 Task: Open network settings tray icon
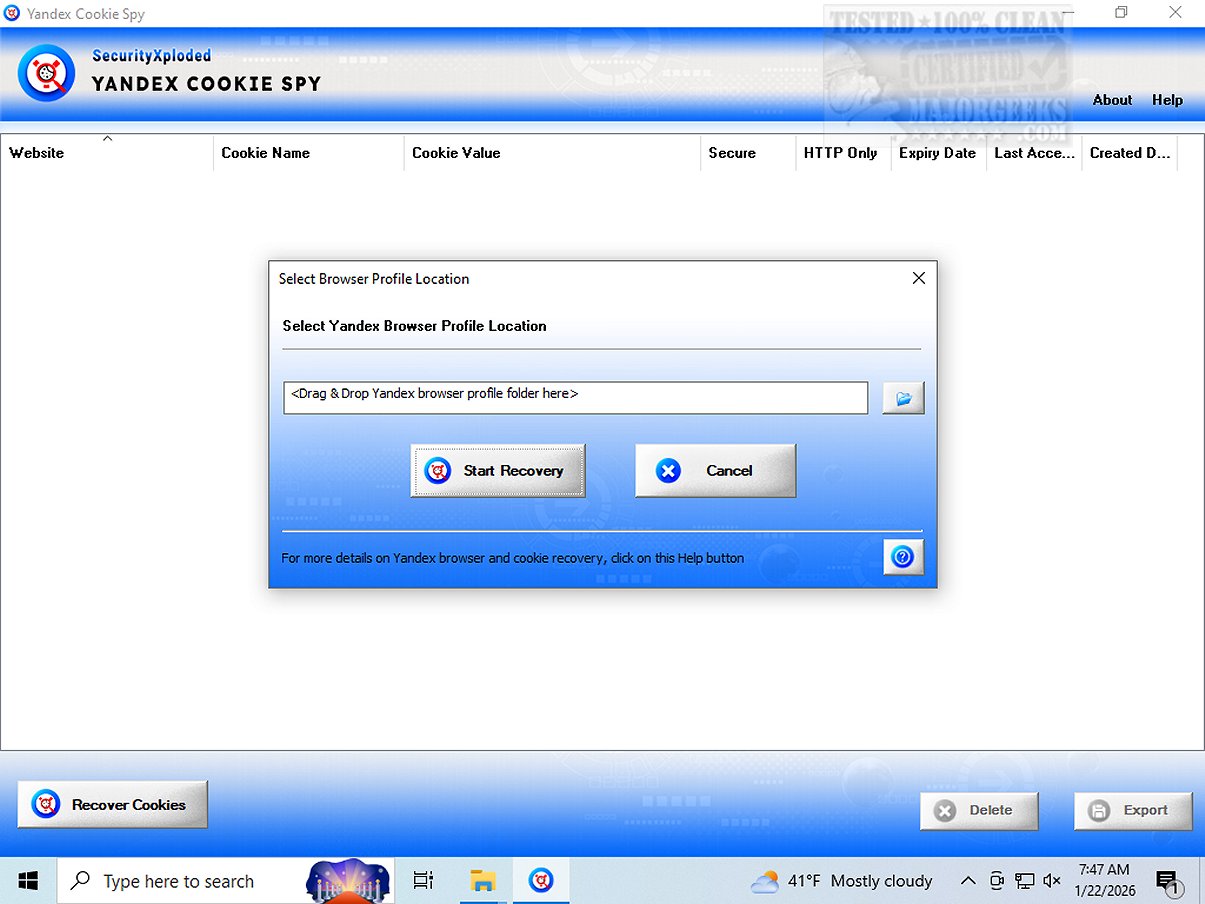point(1024,881)
